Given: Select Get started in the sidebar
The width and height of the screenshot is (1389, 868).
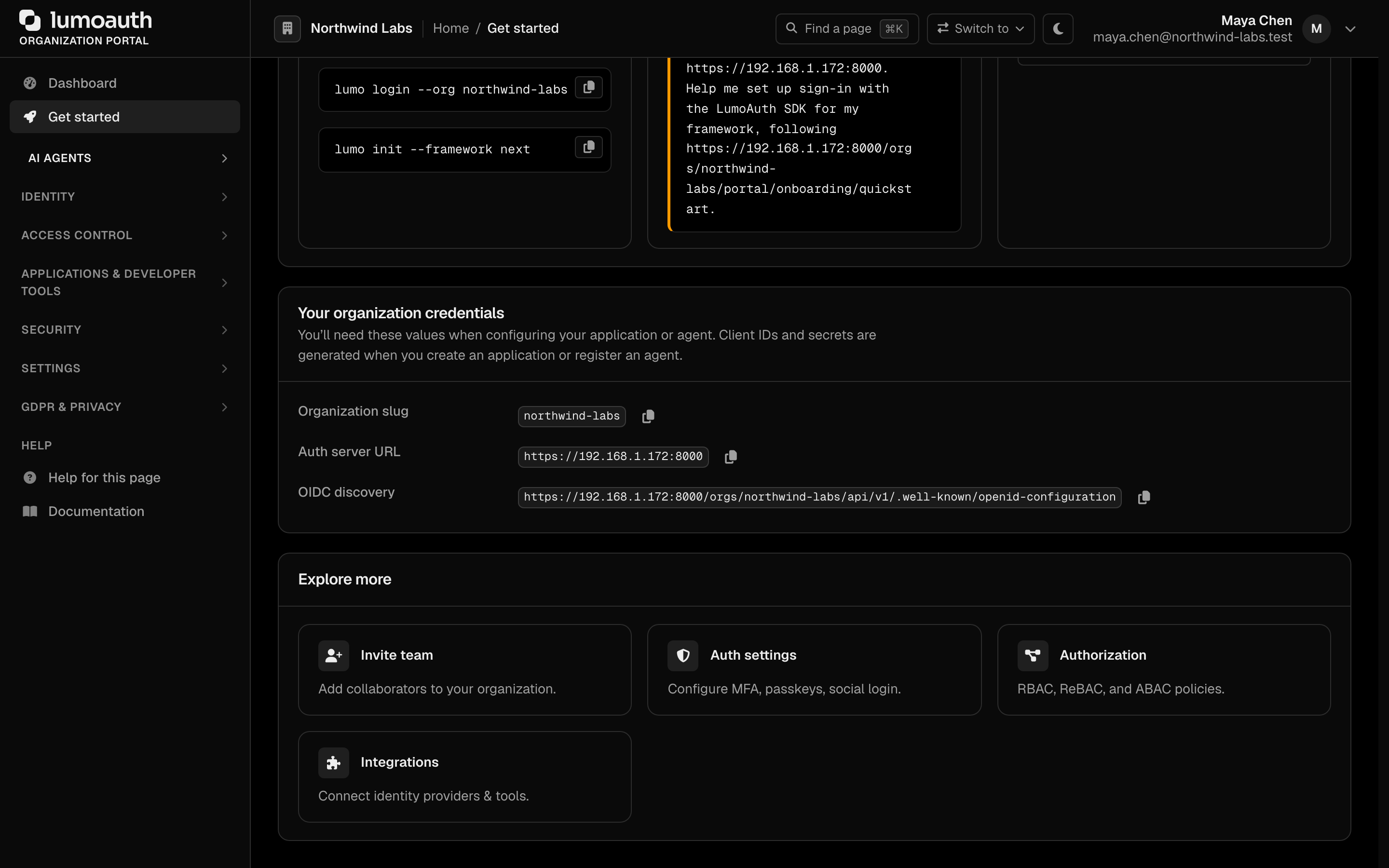Looking at the screenshot, I should [124, 117].
